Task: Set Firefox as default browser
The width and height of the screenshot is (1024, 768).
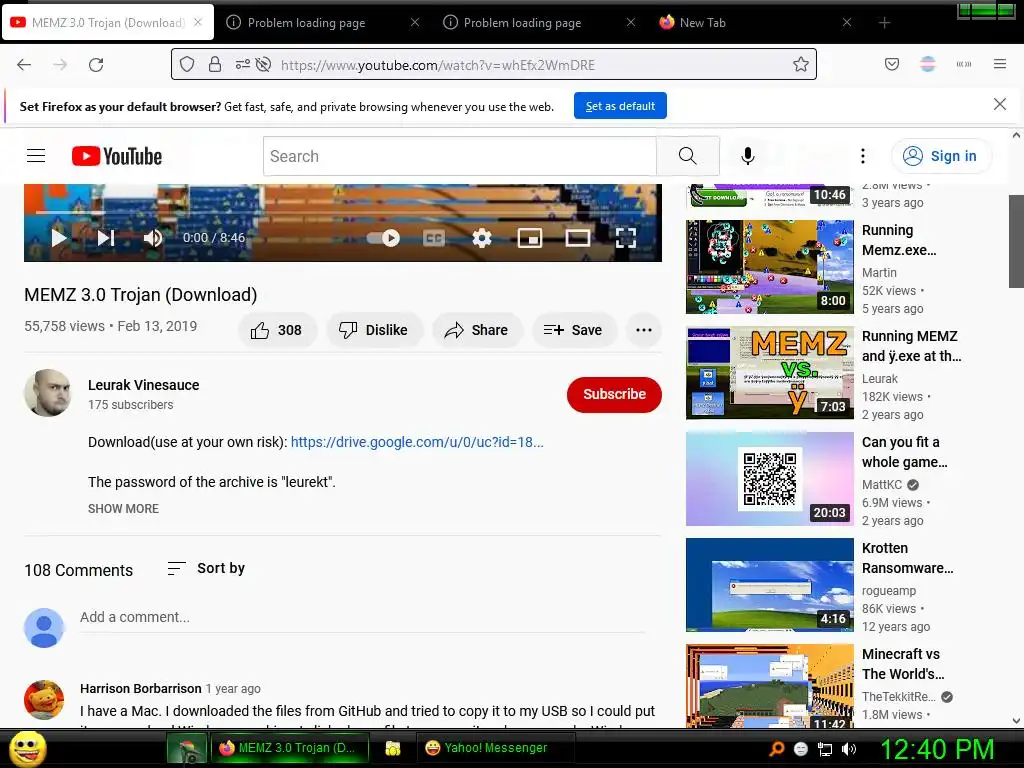Action: click(x=620, y=106)
